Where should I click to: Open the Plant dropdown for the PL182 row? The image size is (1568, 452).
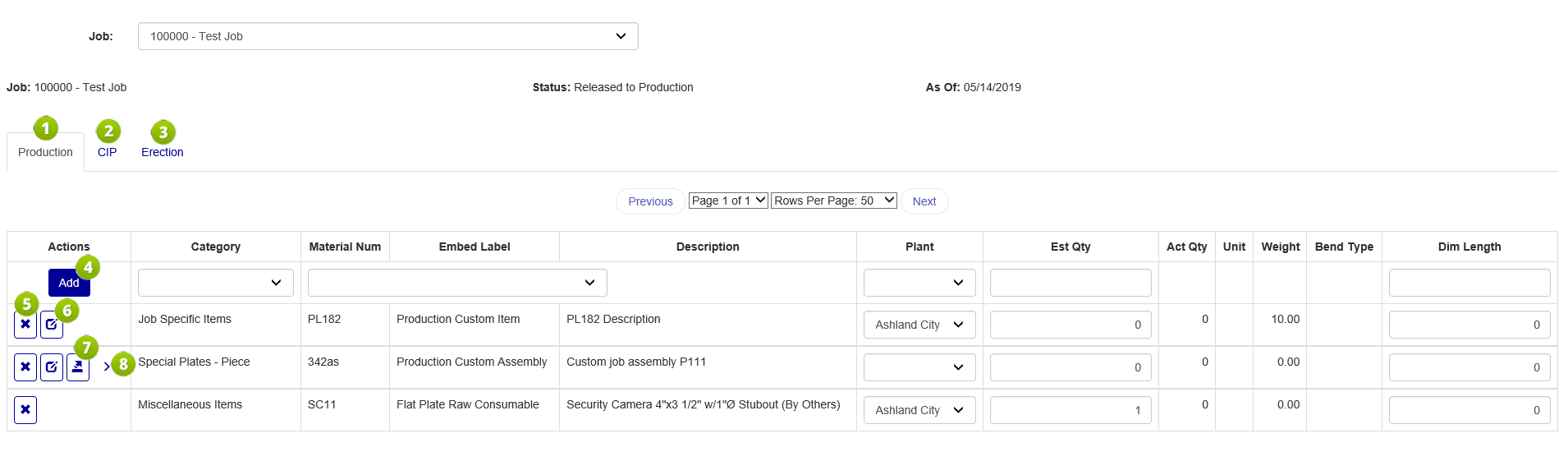click(919, 325)
